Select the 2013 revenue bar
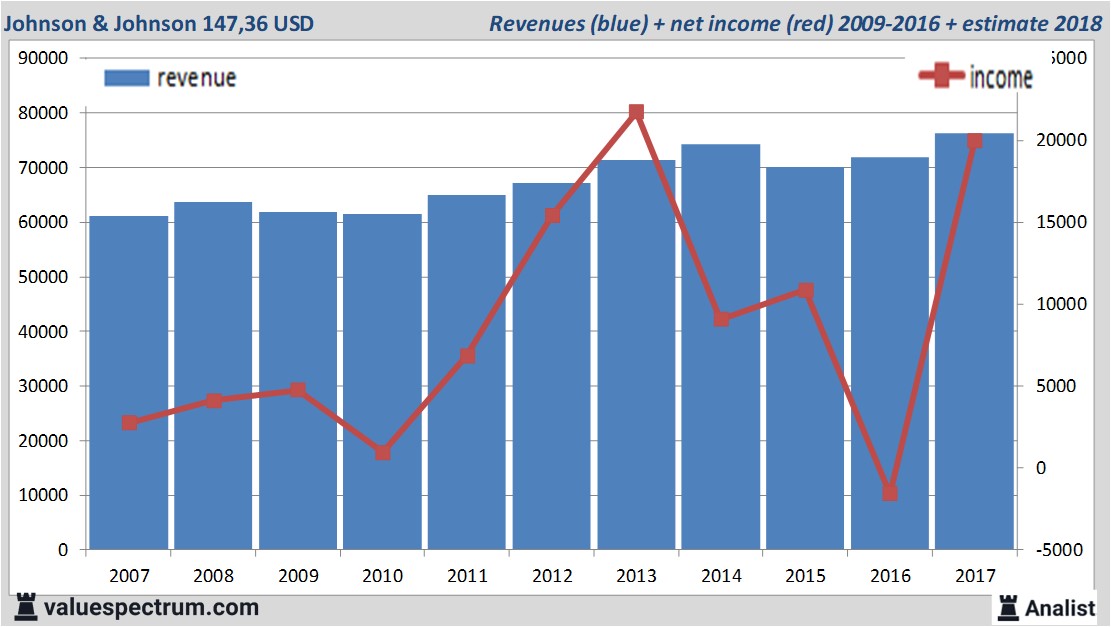The image size is (1111, 627). [636, 354]
